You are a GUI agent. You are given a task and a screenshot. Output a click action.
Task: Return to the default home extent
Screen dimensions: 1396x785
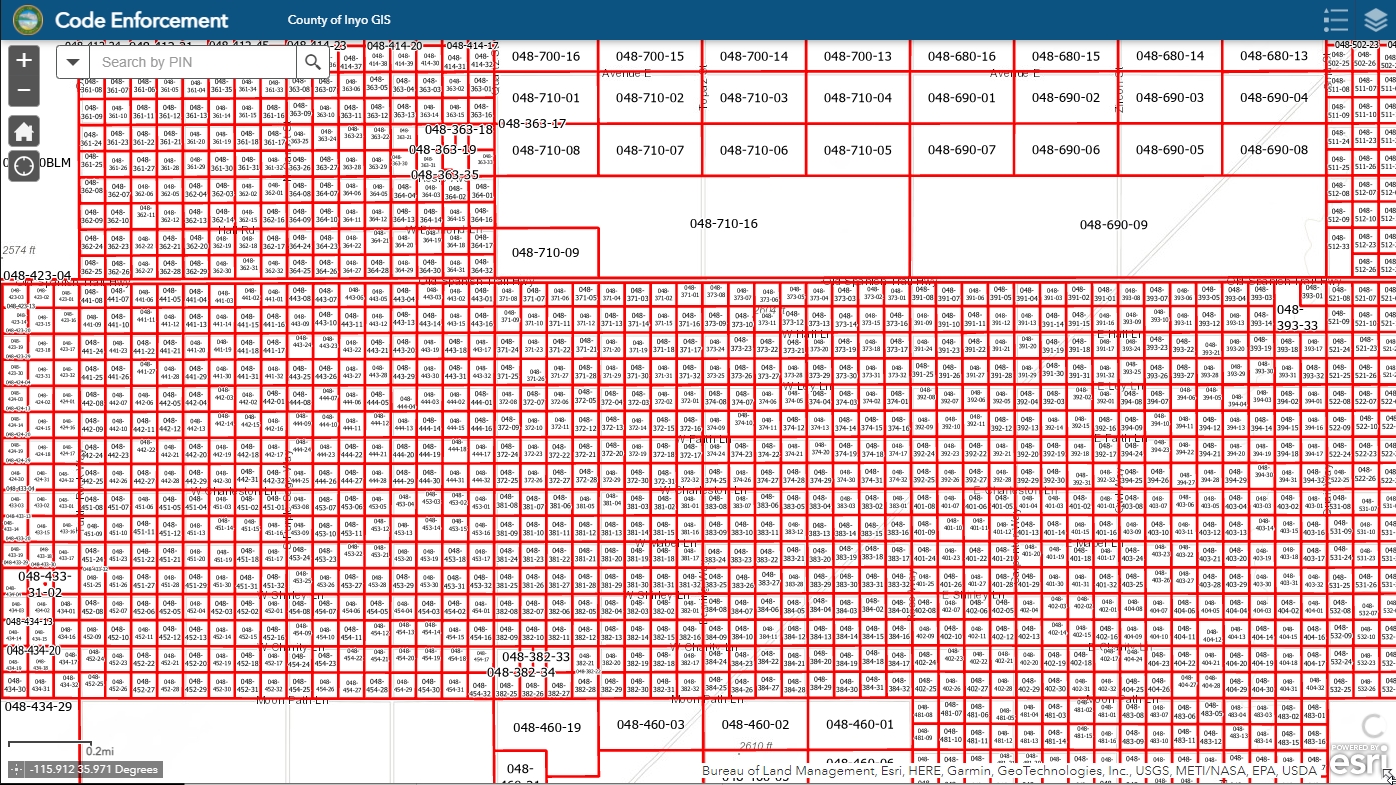coord(24,131)
